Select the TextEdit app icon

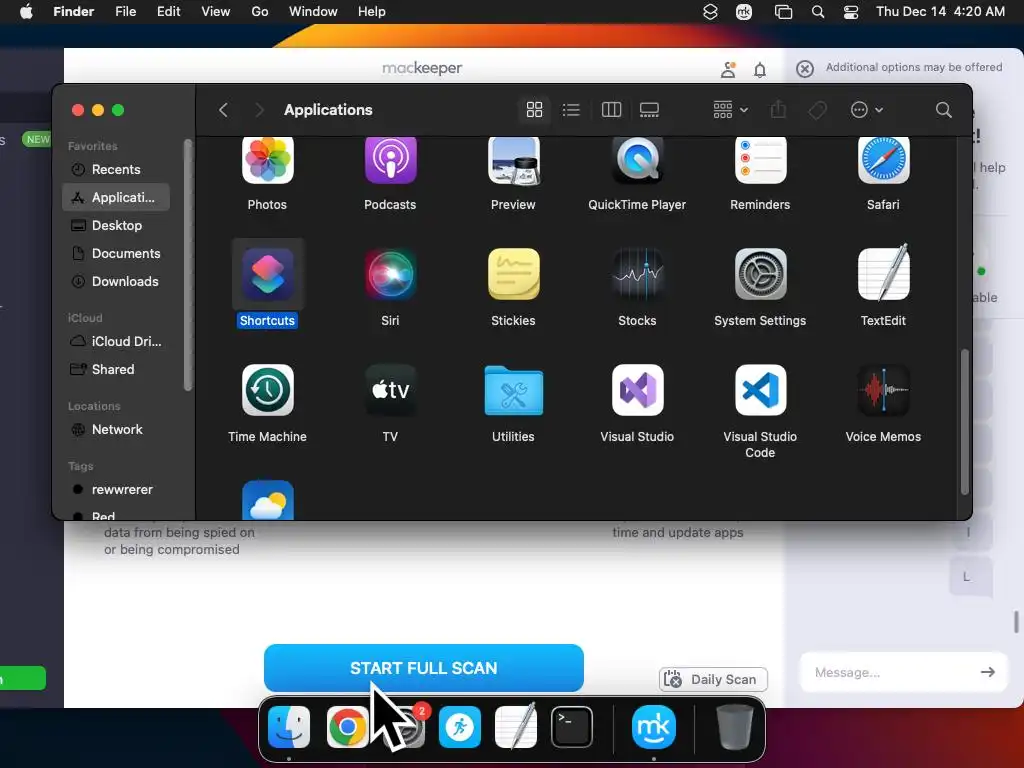click(883, 273)
